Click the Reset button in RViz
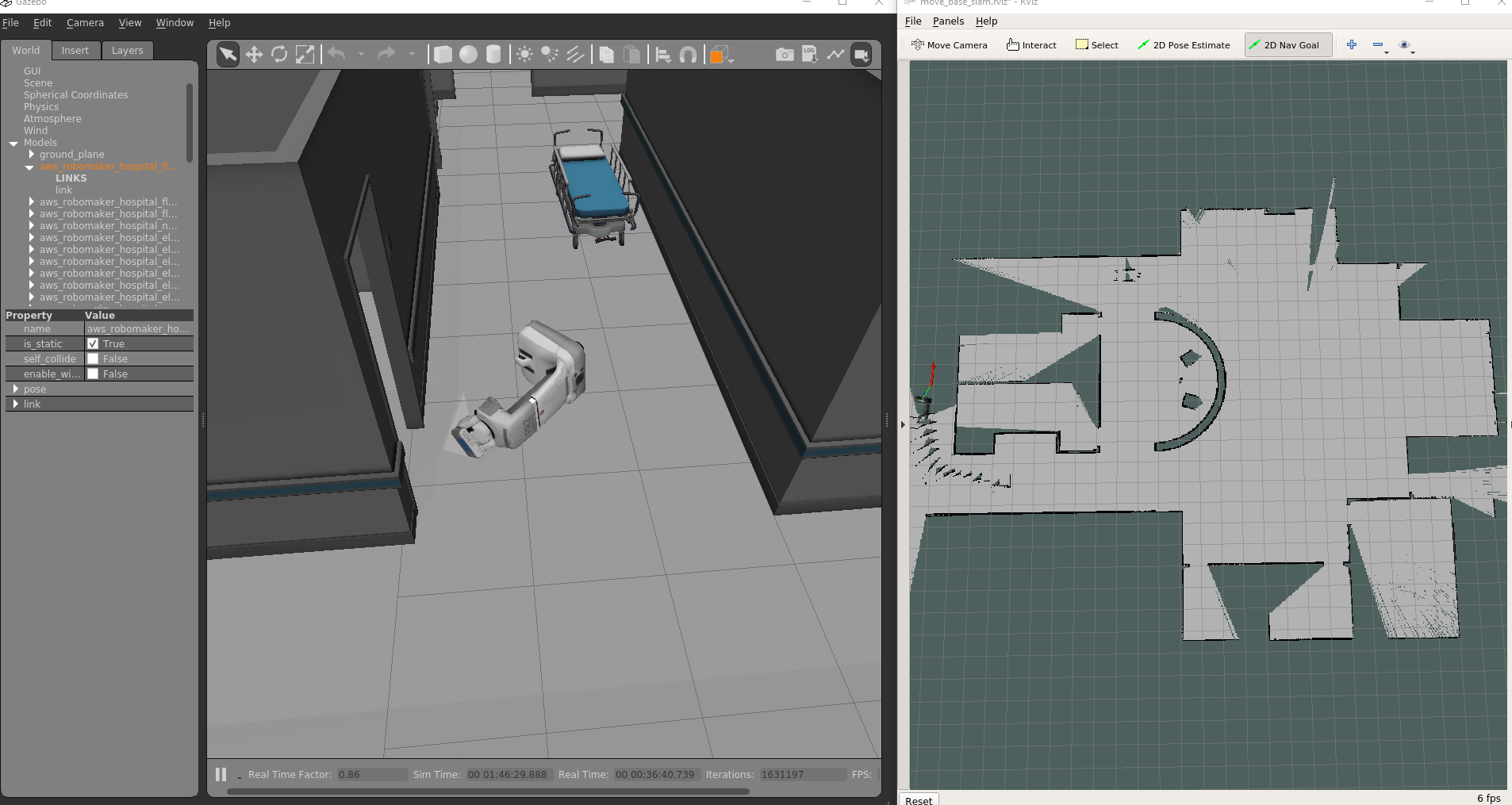The height and width of the screenshot is (805, 1512). click(919, 799)
